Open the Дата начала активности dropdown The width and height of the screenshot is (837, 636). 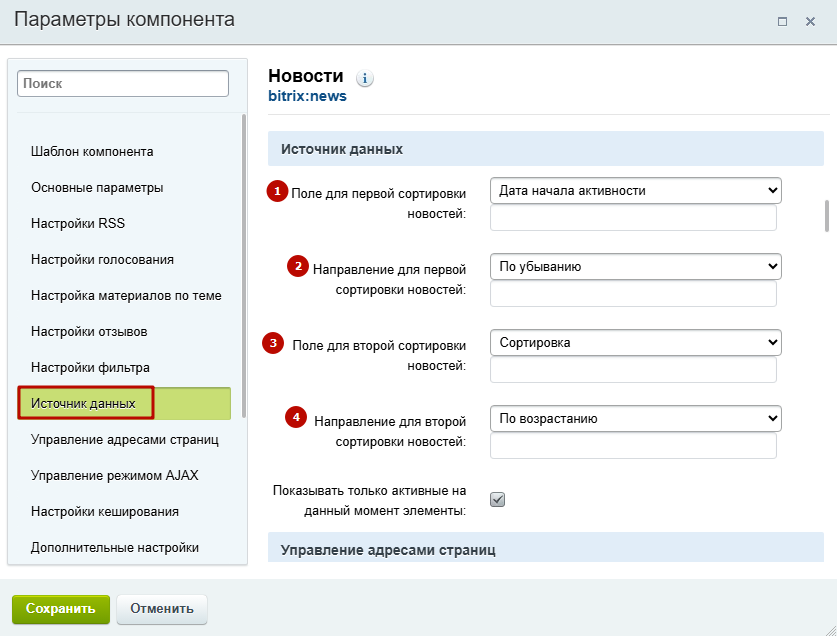[636, 191]
